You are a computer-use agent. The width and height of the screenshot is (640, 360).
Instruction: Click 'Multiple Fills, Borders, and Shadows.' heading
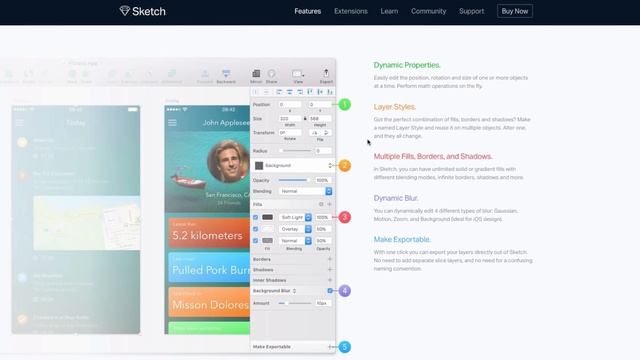click(433, 156)
